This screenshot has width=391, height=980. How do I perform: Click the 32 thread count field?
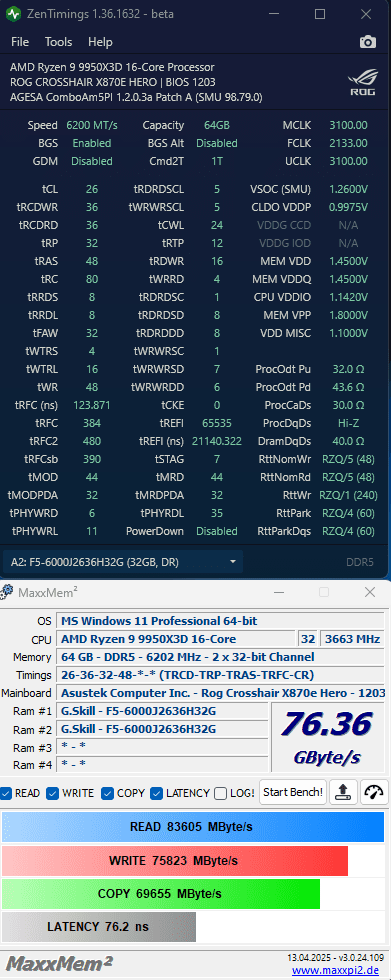[308, 639]
